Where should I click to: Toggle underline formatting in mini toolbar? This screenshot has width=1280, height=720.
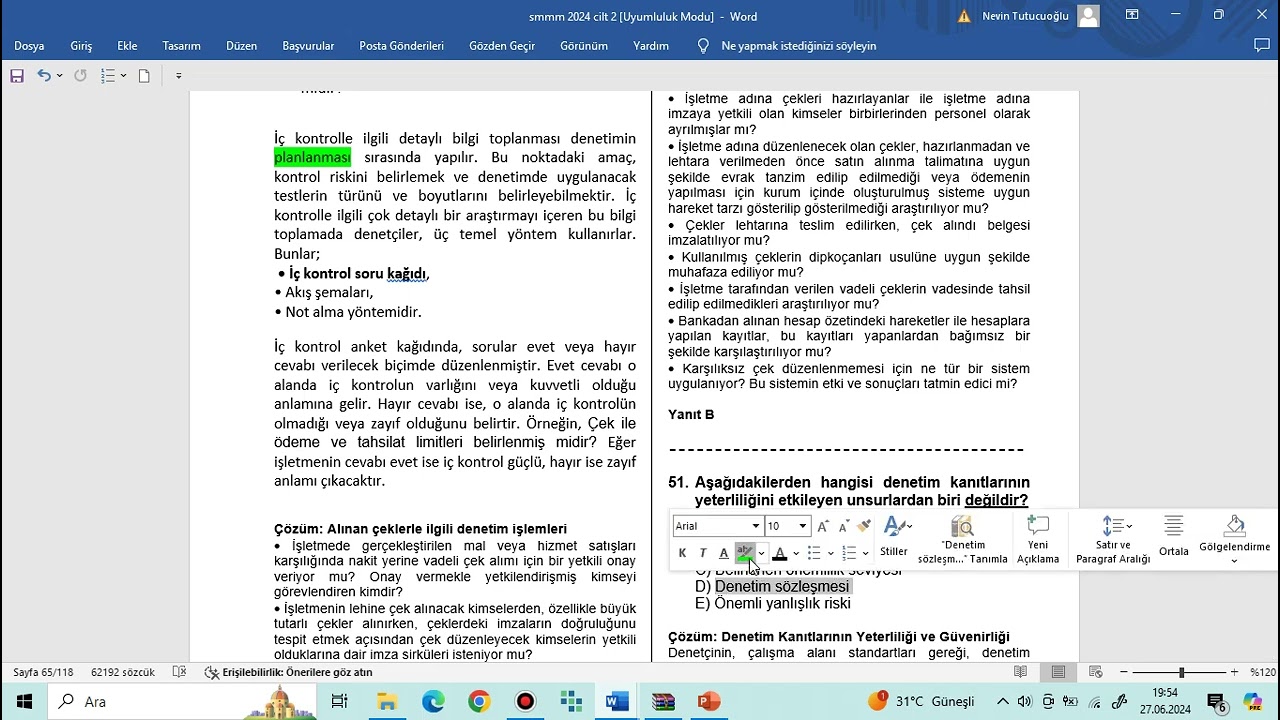724,553
